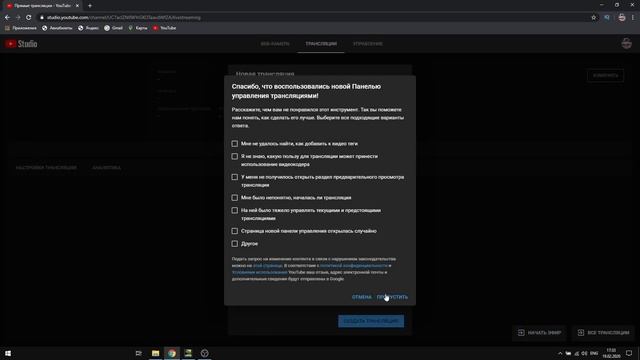Click the taskbar app right of Chrome
Image resolution: width=640 pixels, height=360 pixels.
(x=188, y=353)
